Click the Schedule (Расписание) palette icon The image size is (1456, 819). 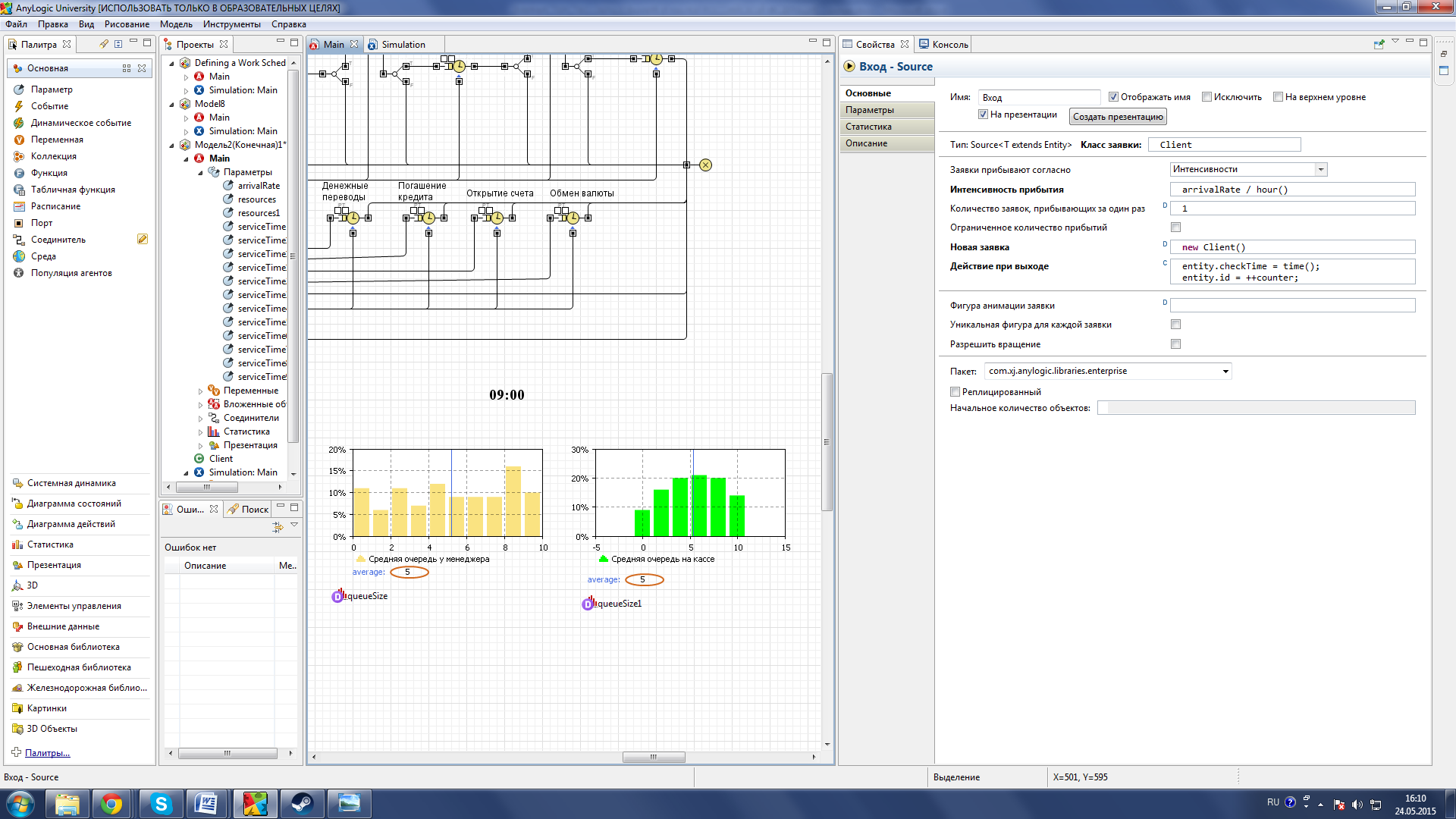point(19,206)
